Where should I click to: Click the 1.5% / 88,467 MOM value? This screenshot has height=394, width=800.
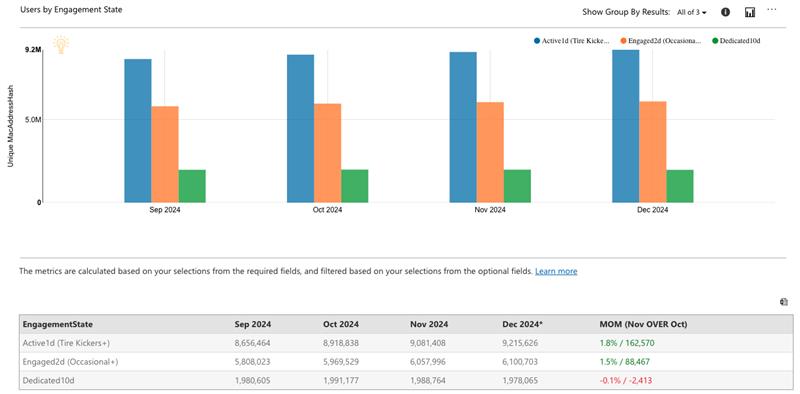(x=625, y=362)
